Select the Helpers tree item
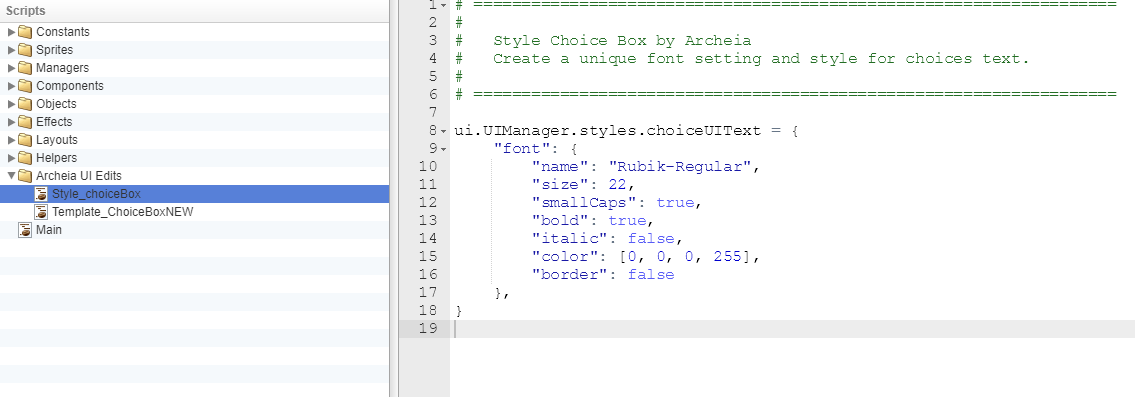Screen dimensions: 1135x397 [194, 157]
